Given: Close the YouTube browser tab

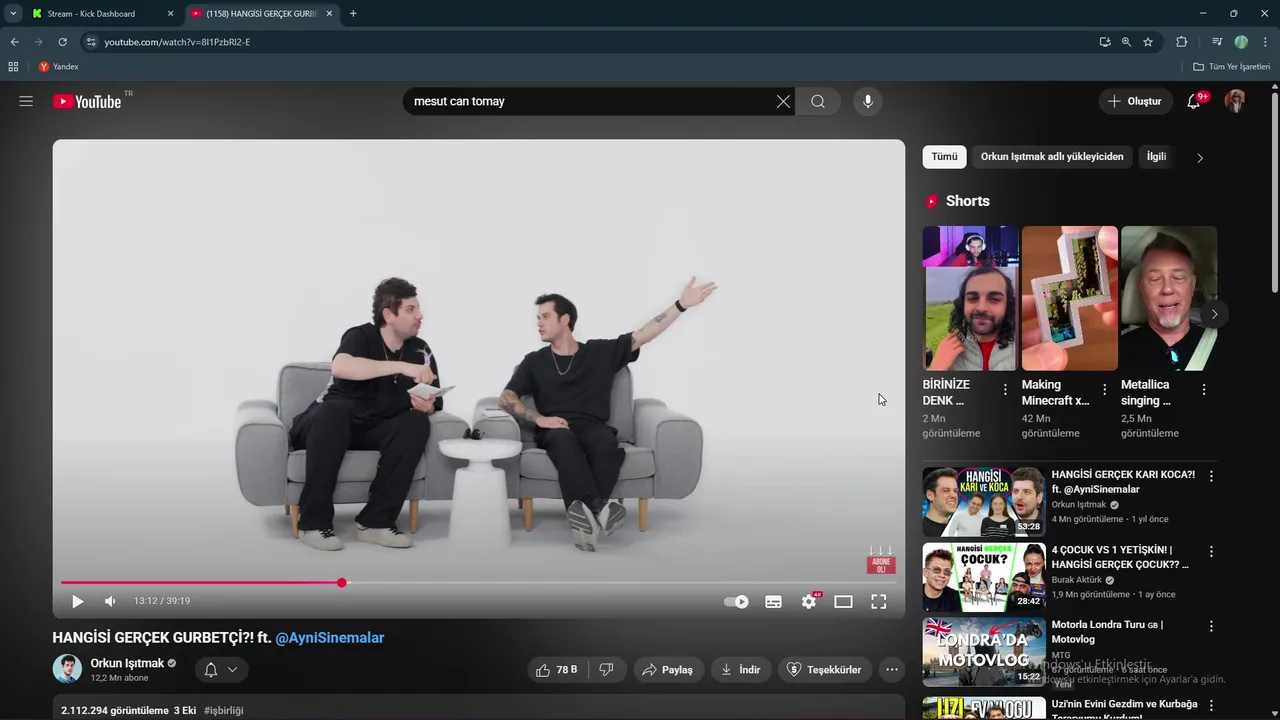Looking at the screenshot, I should (x=329, y=14).
